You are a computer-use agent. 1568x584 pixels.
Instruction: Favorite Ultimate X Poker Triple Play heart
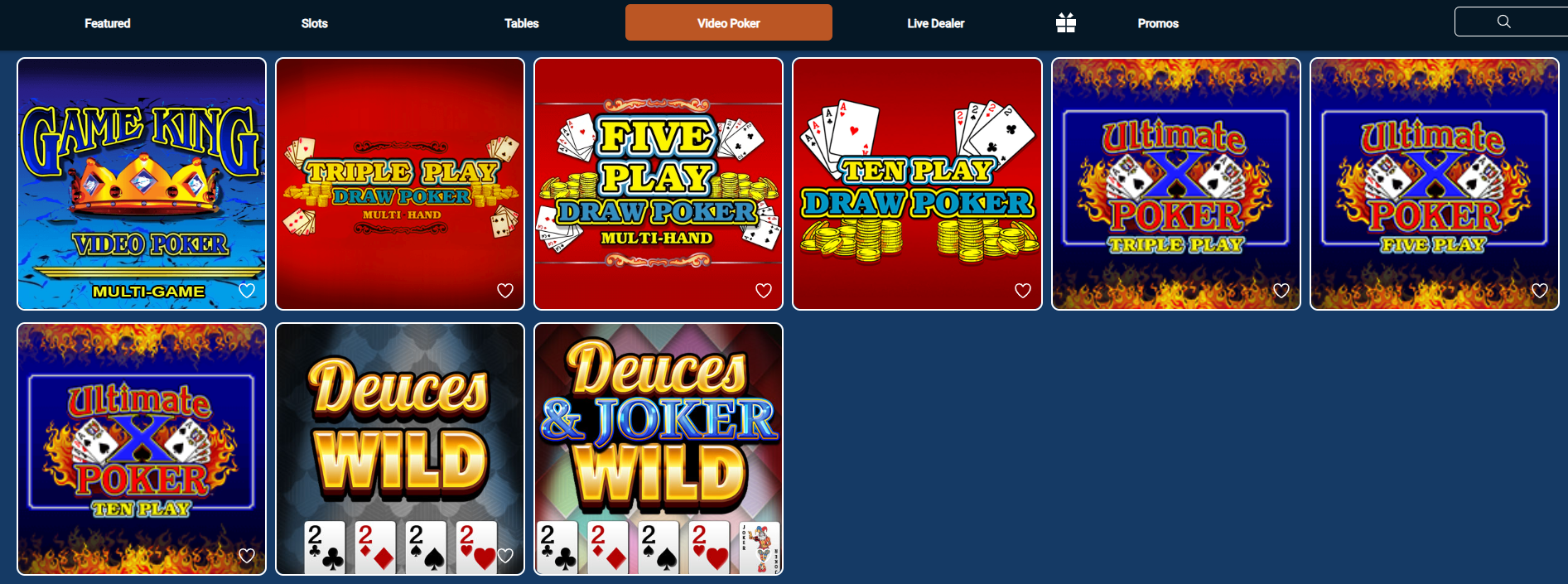tap(1281, 291)
